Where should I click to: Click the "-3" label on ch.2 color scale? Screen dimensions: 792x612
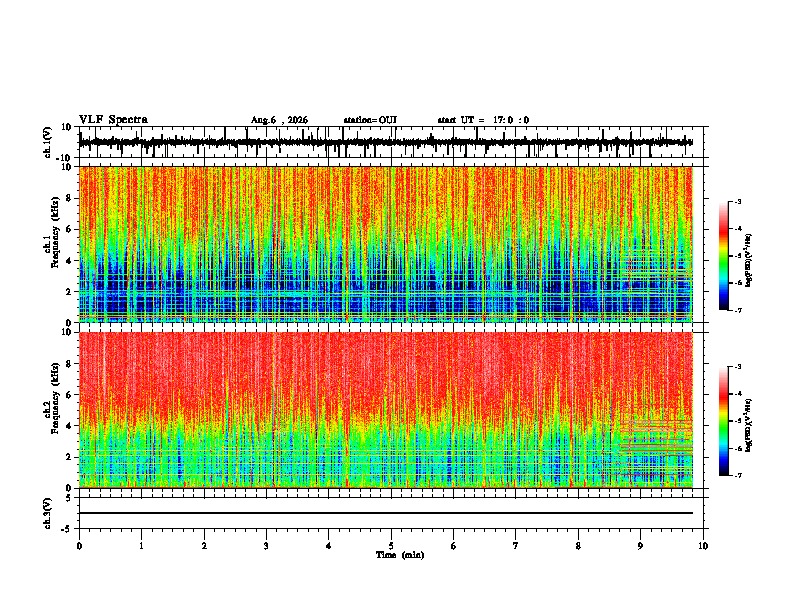737,367
